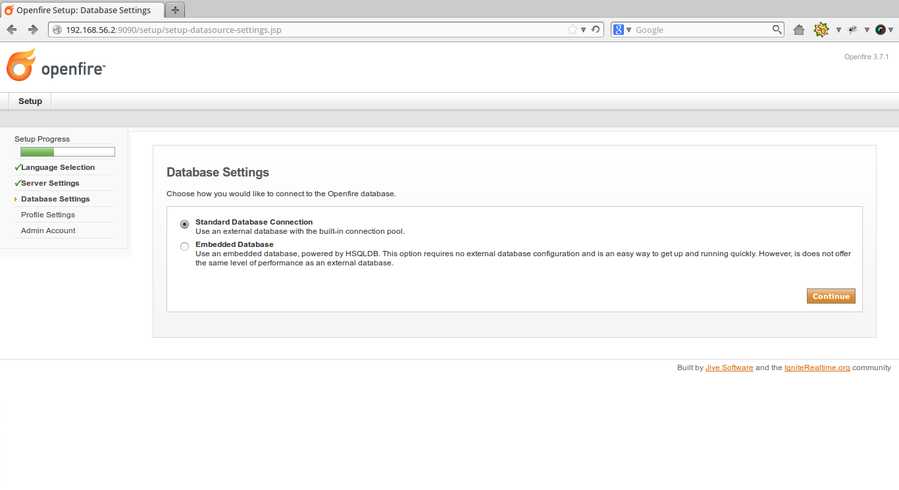Image resolution: width=899 pixels, height=490 pixels.
Task: Click the bookmark star in address bar
Action: pyautogui.click(x=572, y=29)
